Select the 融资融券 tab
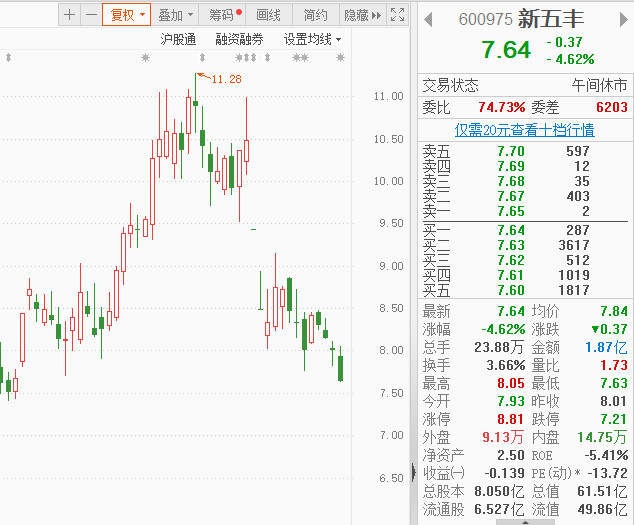634x525 pixels. coord(239,39)
